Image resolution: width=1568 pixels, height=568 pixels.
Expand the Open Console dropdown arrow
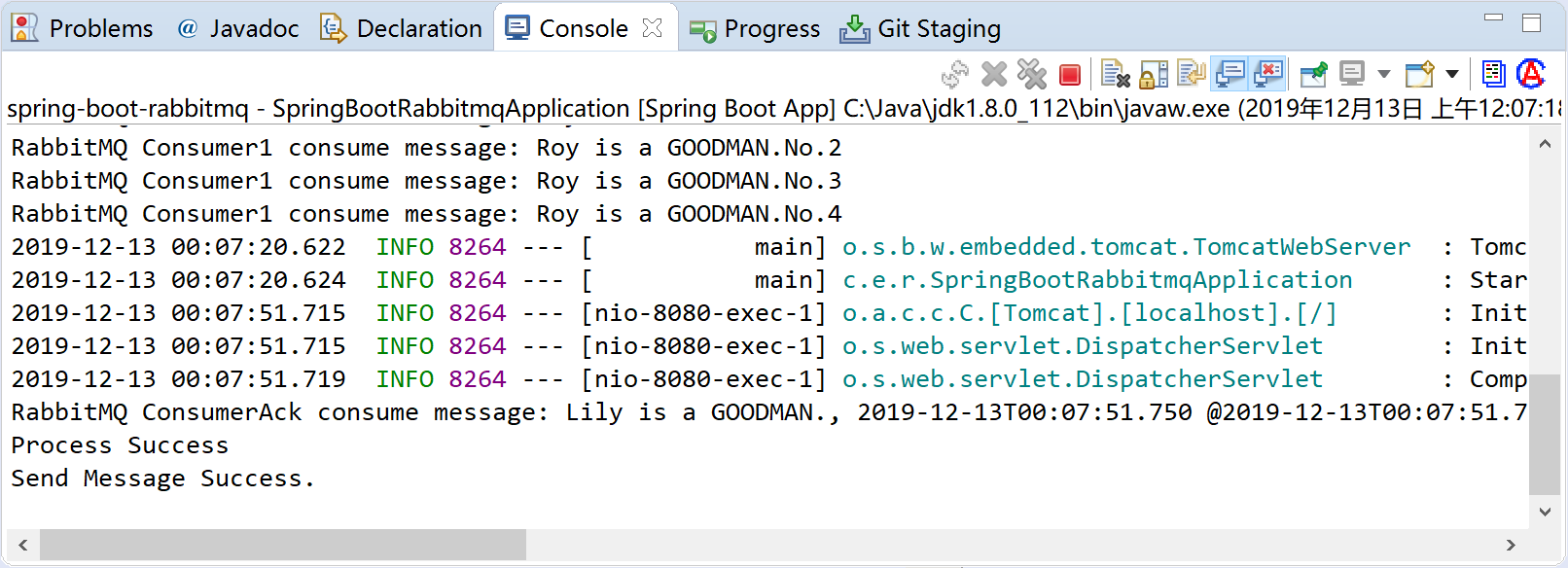pyautogui.click(x=1452, y=74)
